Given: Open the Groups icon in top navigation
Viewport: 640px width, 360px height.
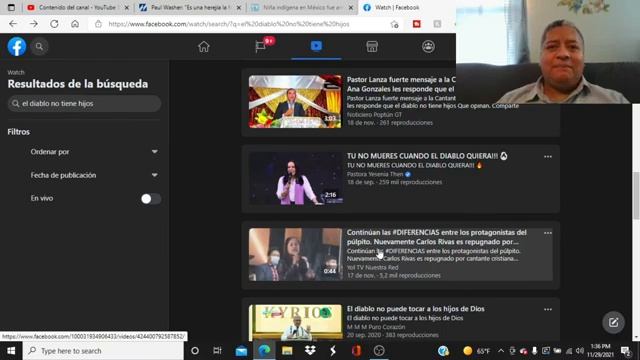Looking at the screenshot, I should (428, 47).
